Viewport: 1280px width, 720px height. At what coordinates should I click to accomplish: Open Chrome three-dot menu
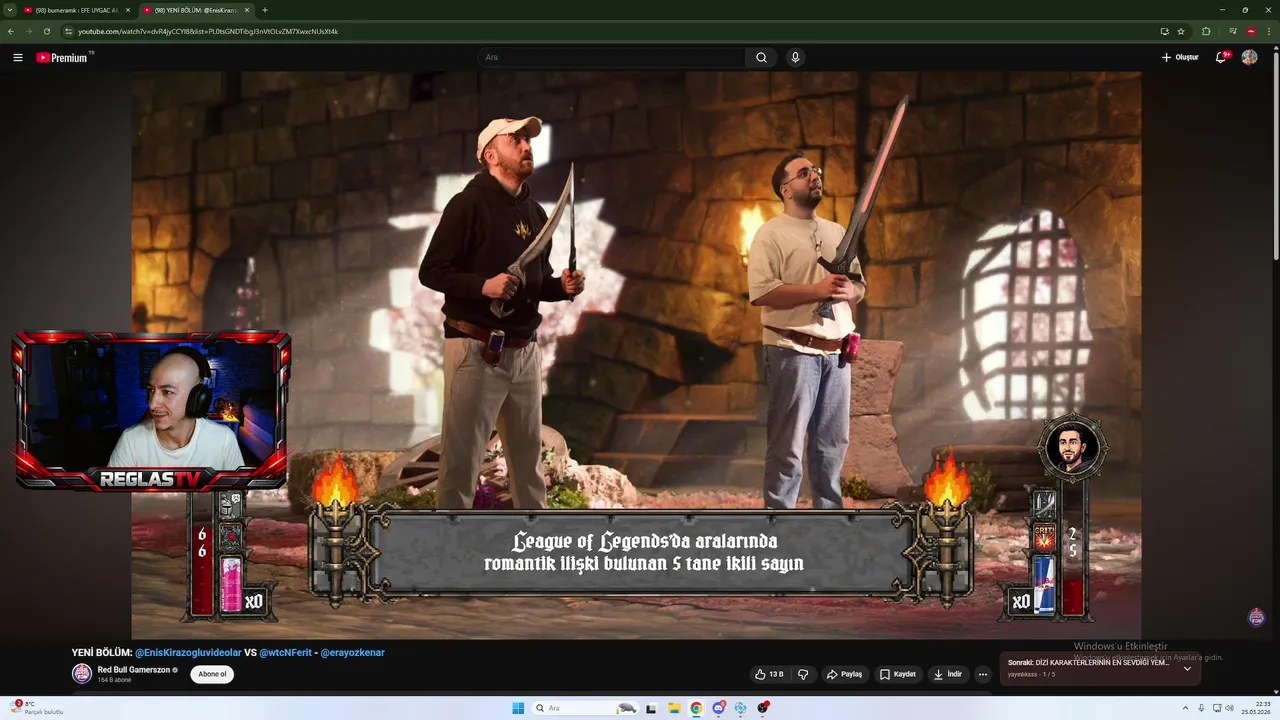coord(1269,31)
